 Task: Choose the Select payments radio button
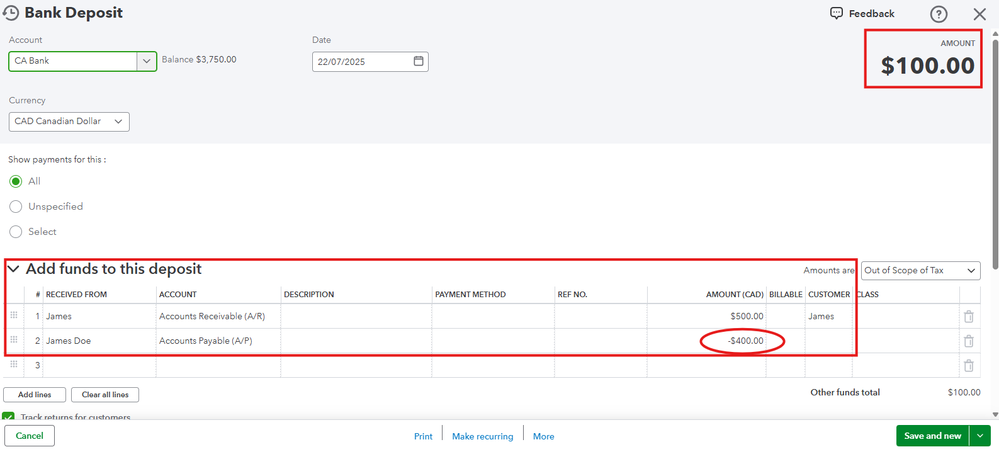click(15, 232)
